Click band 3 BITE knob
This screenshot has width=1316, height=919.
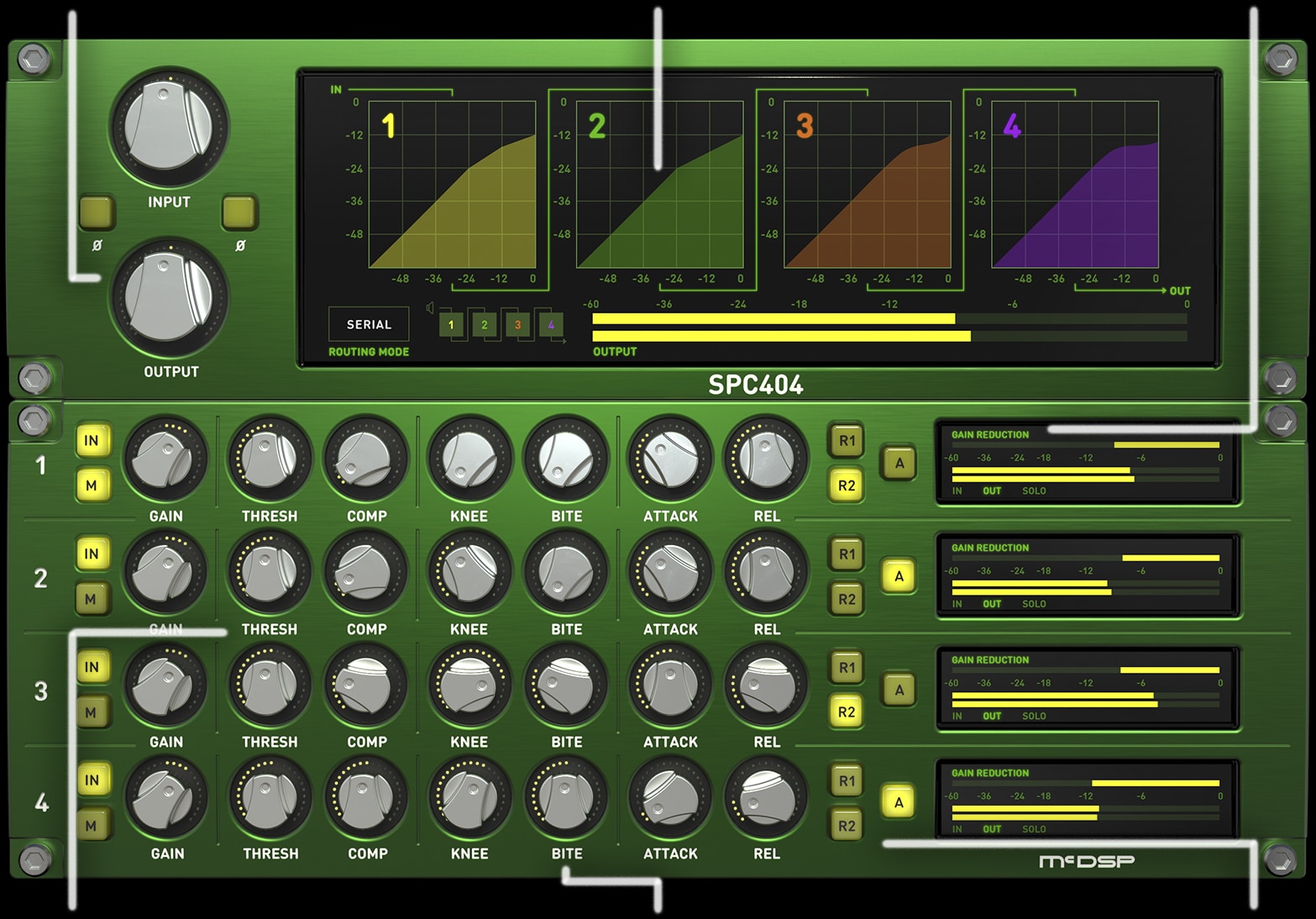(x=566, y=686)
